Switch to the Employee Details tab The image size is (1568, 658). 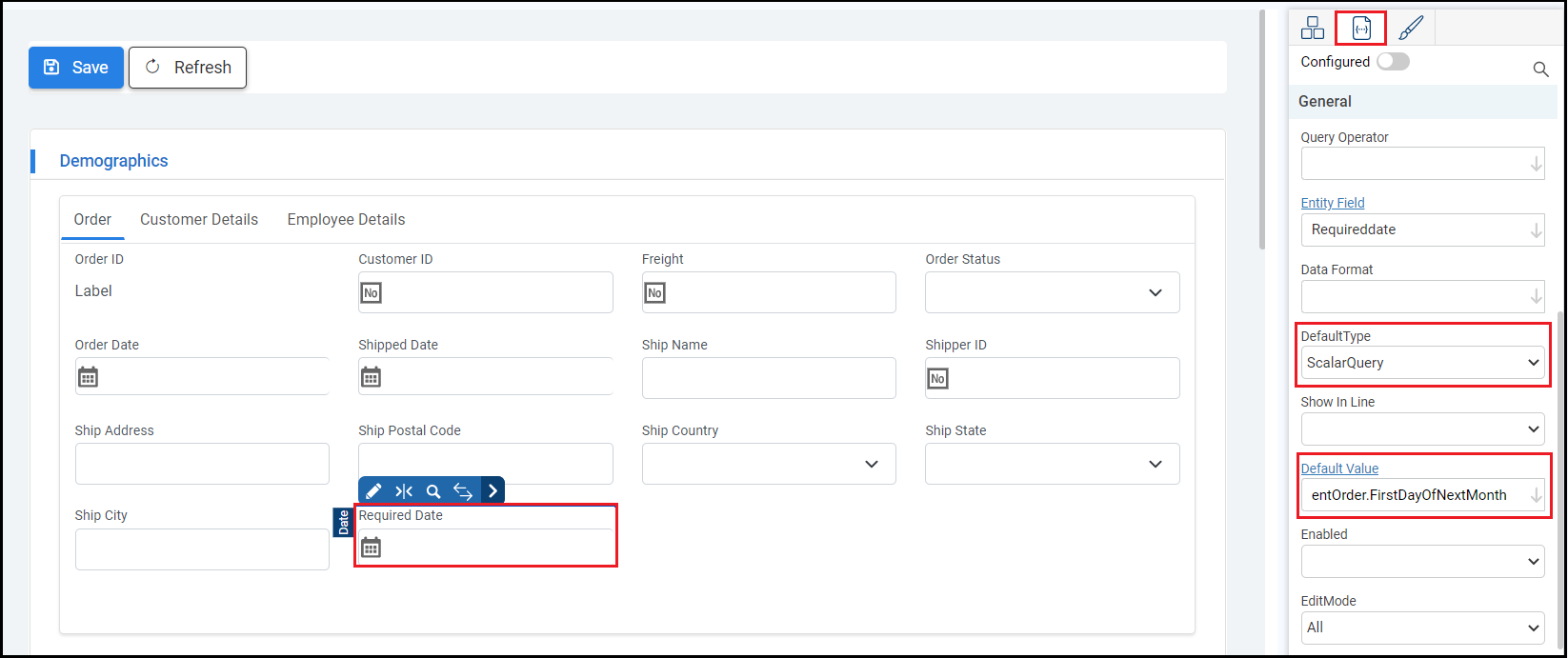click(x=346, y=219)
